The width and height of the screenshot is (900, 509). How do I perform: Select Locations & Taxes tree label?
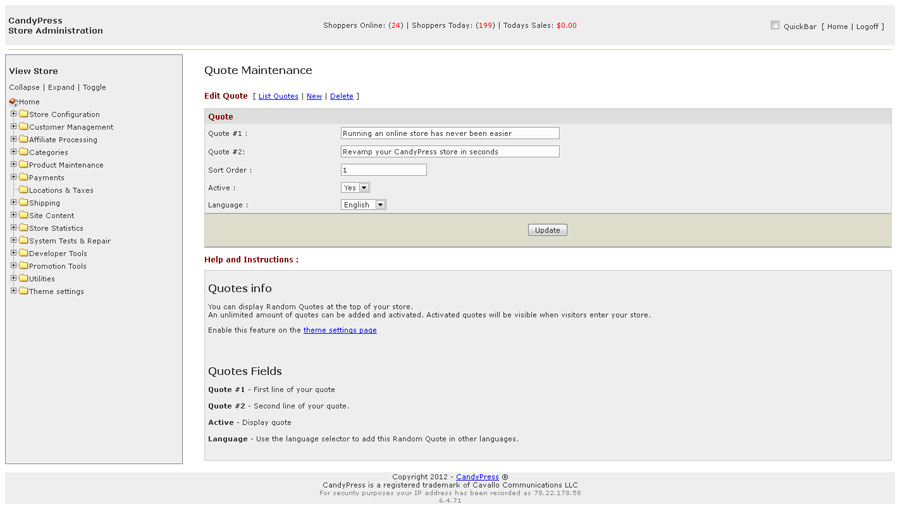(61, 190)
